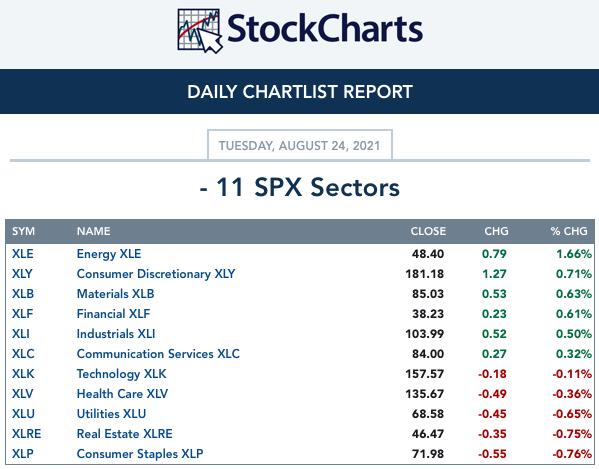This screenshot has height=469, width=599.
Task: Open the XLE symbol link
Action: pos(23,254)
